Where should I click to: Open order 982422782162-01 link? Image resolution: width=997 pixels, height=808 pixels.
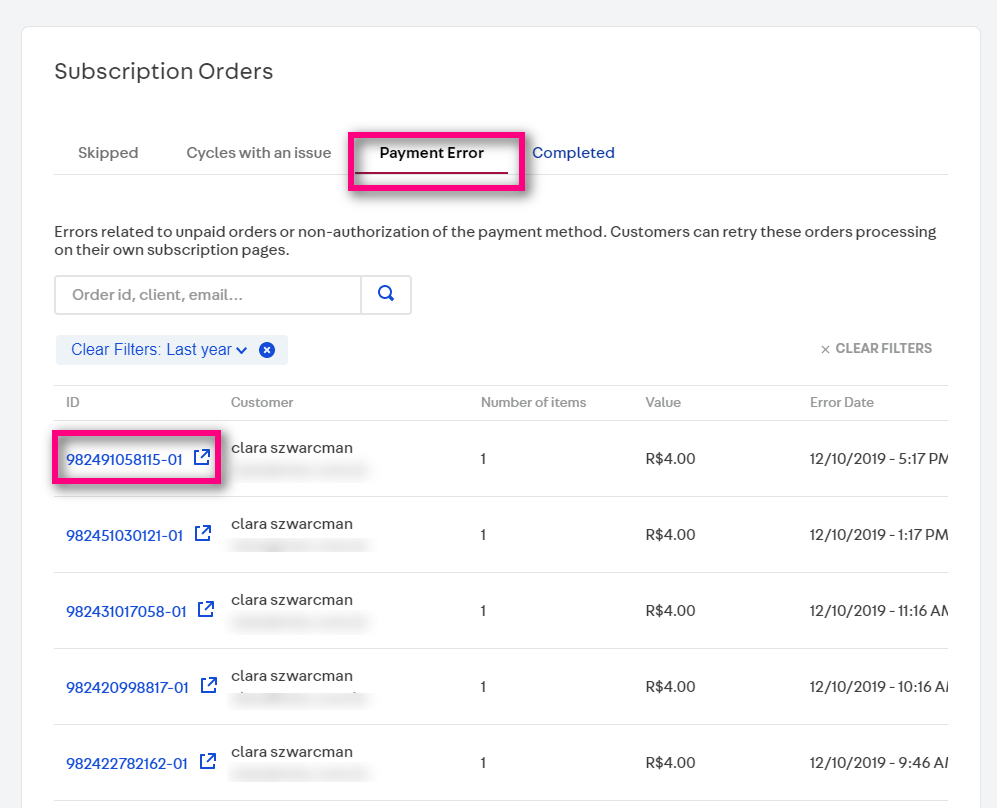126,764
